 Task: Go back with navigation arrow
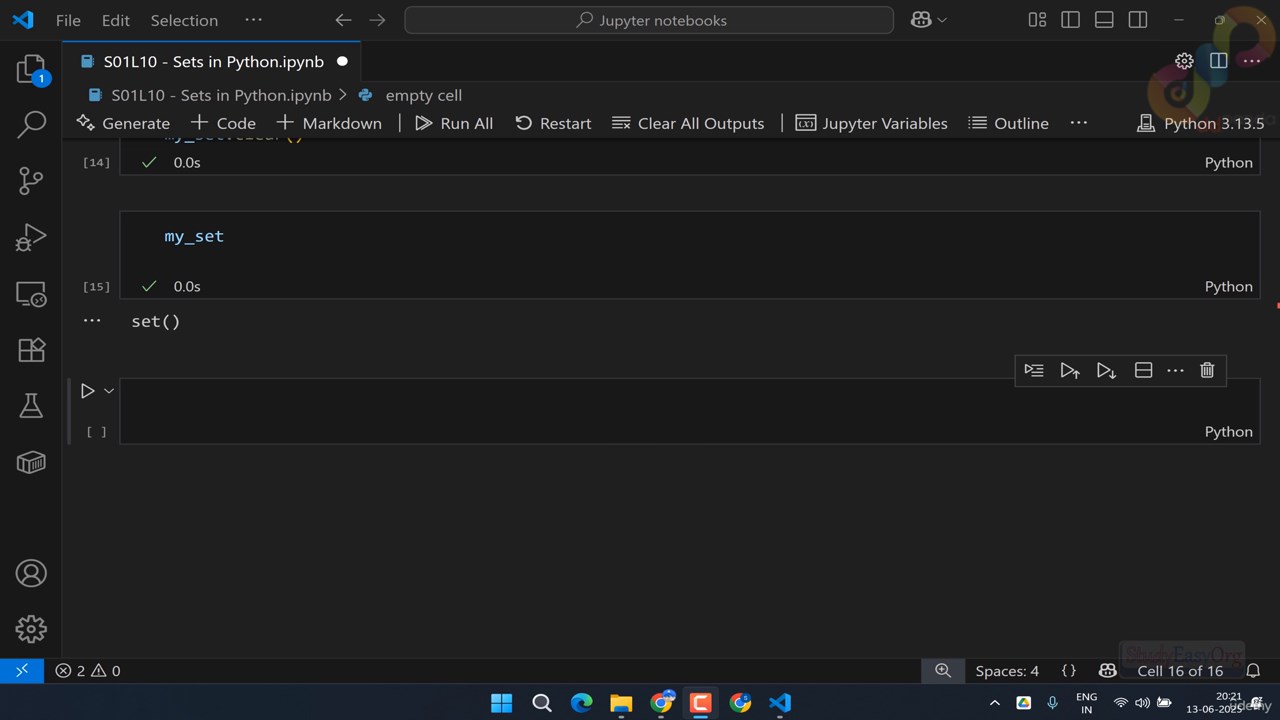pyautogui.click(x=343, y=20)
